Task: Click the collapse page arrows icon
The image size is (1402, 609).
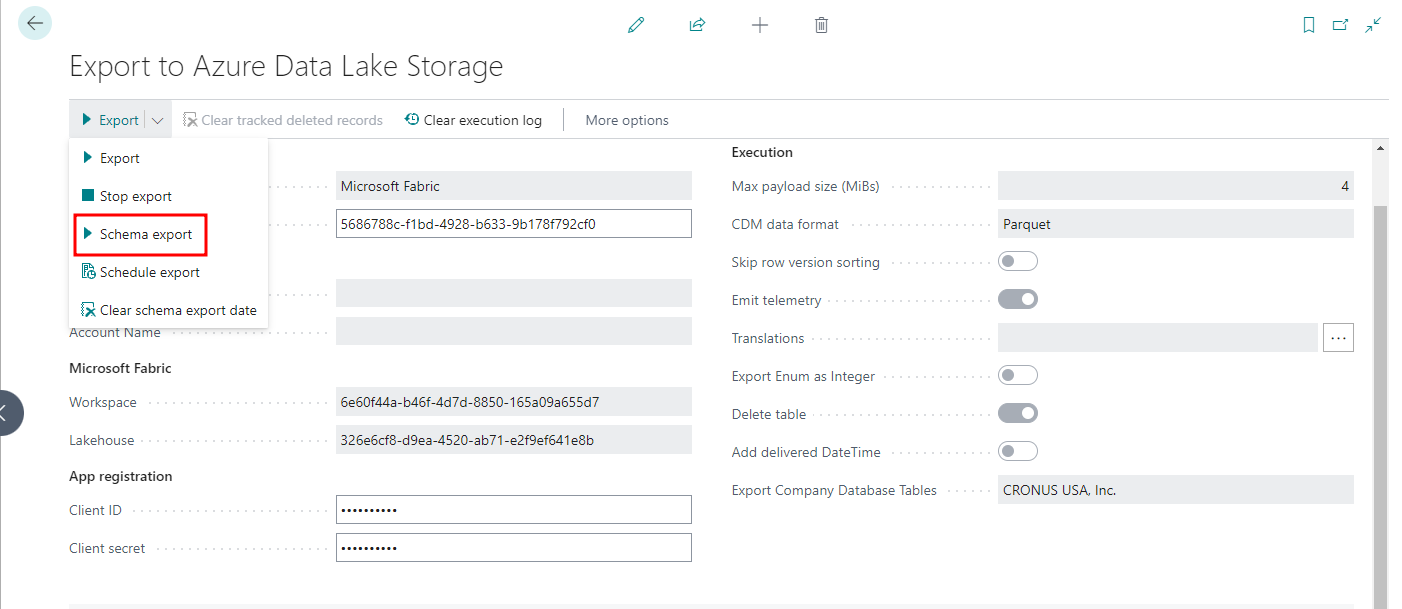Action: tap(1374, 25)
